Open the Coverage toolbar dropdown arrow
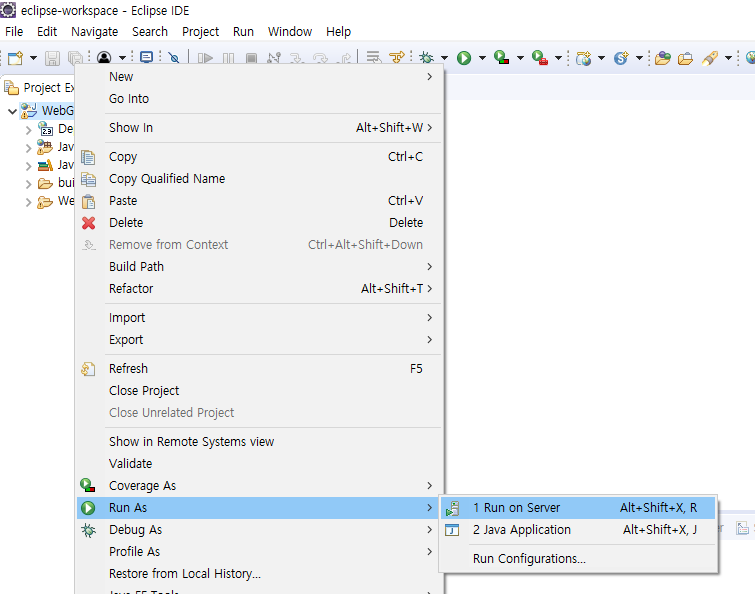 pos(520,58)
